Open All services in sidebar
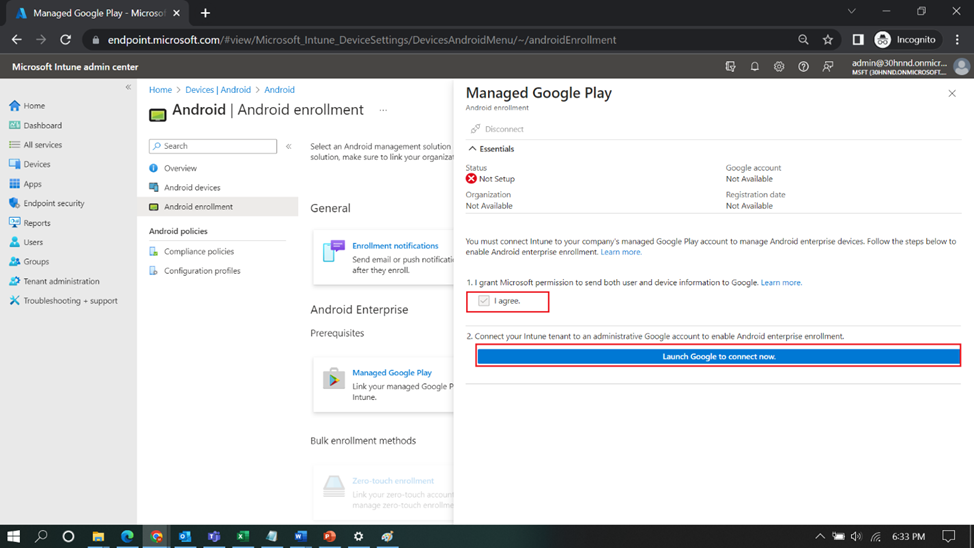This screenshot has height=548, width=974. pos(35,145)
